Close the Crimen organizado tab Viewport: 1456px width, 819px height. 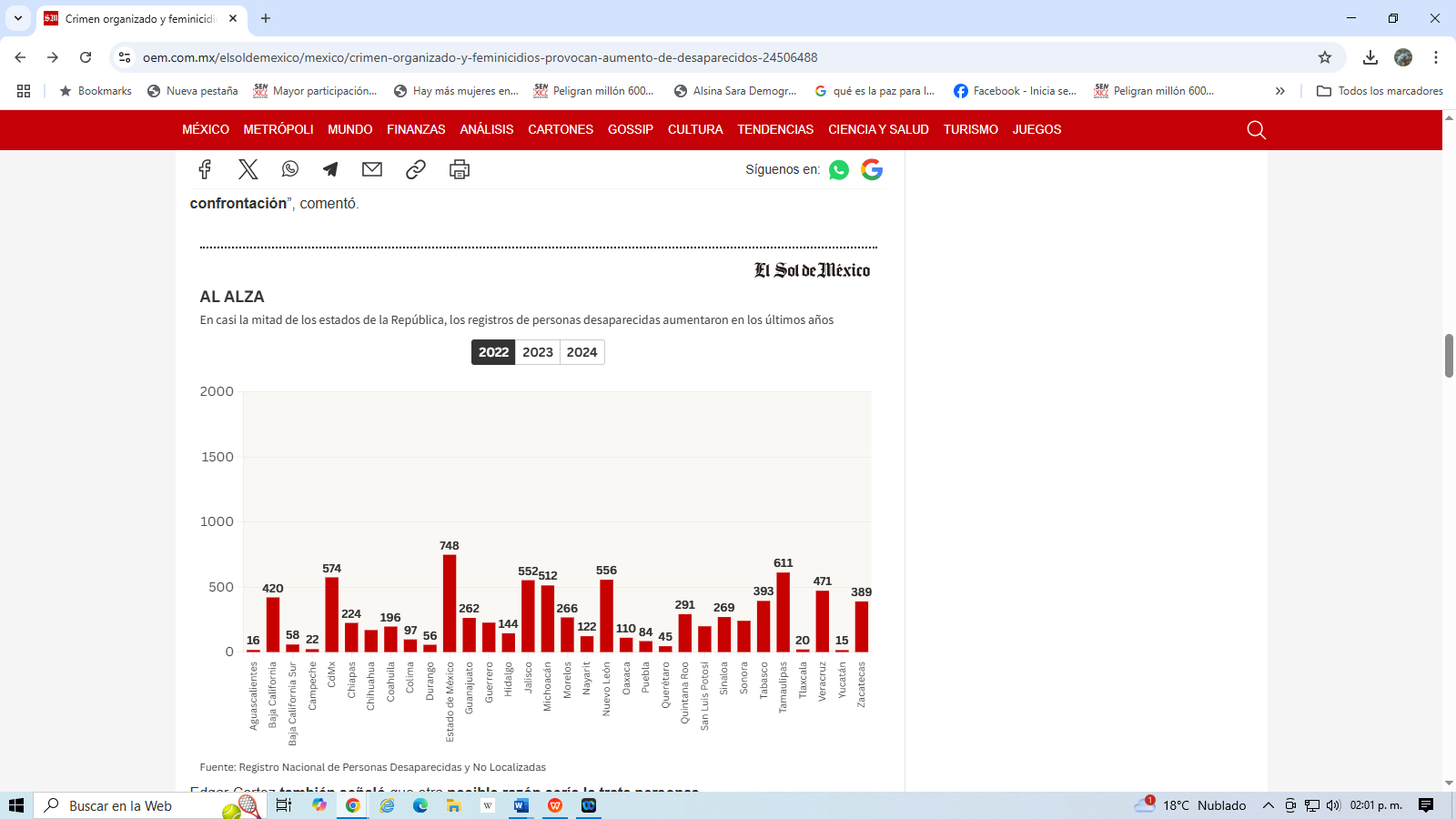233,18
